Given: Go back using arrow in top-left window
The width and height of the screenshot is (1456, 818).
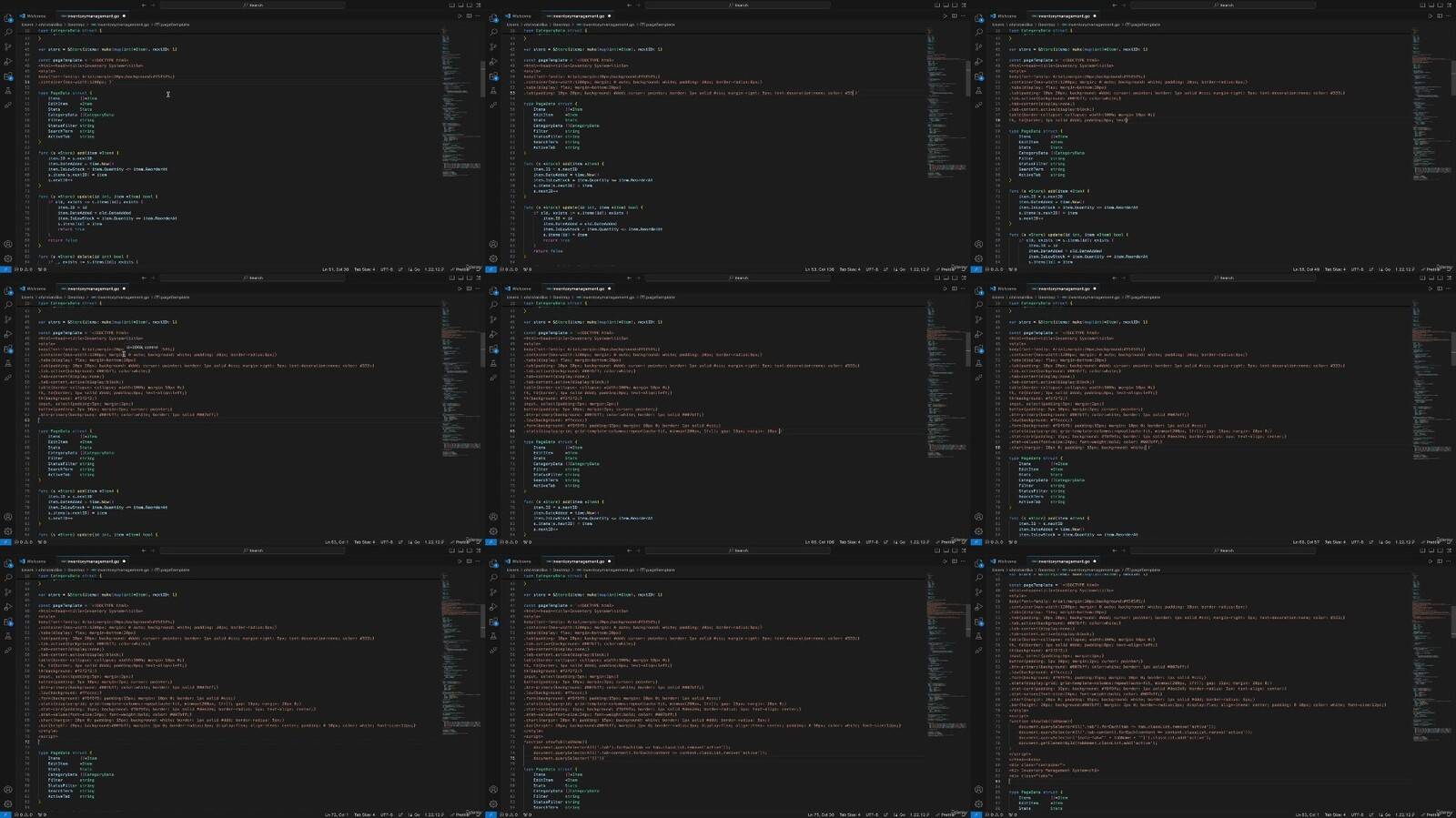Looking at the screenshot, I should coord(144,5).
